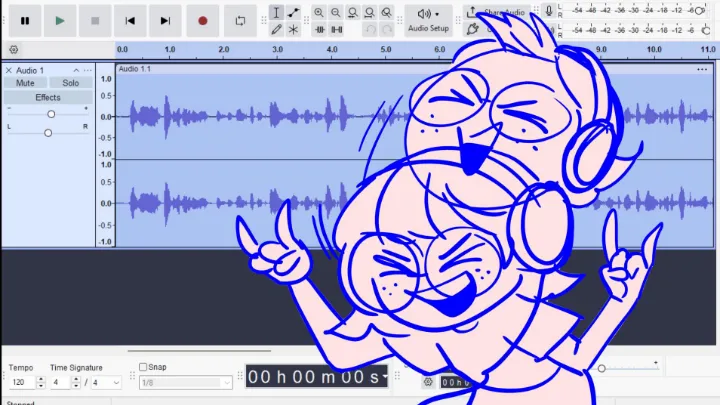Screen dimensions: 720x405
Task: Click the playback speed slider knob
Action: pos(602,368)
